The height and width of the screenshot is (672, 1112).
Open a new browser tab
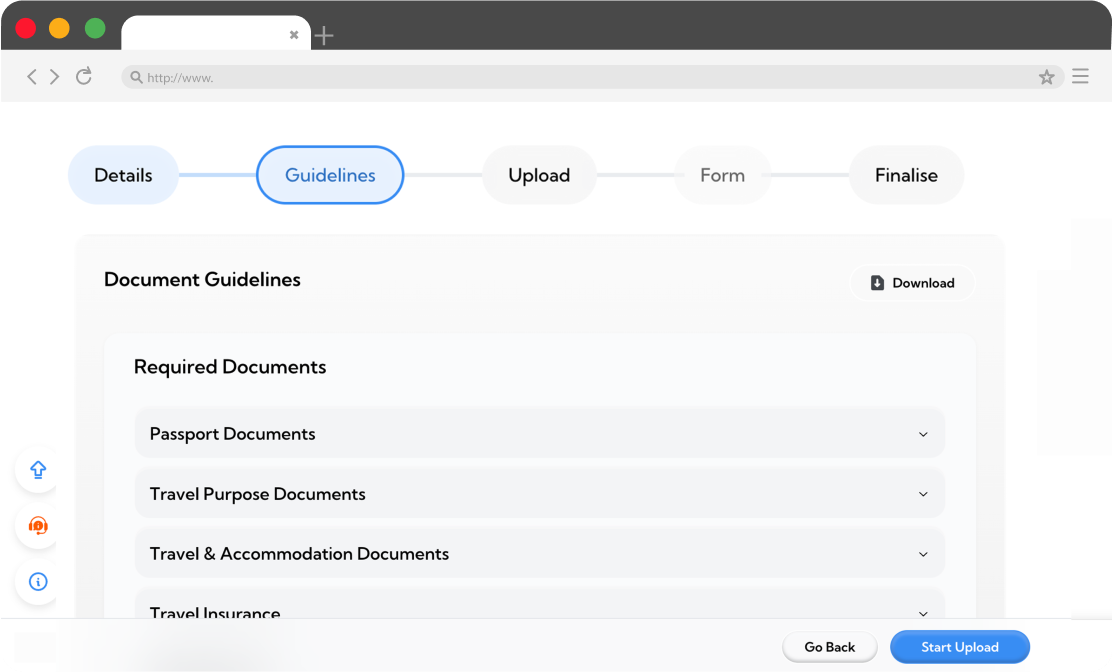pos(324,36)
